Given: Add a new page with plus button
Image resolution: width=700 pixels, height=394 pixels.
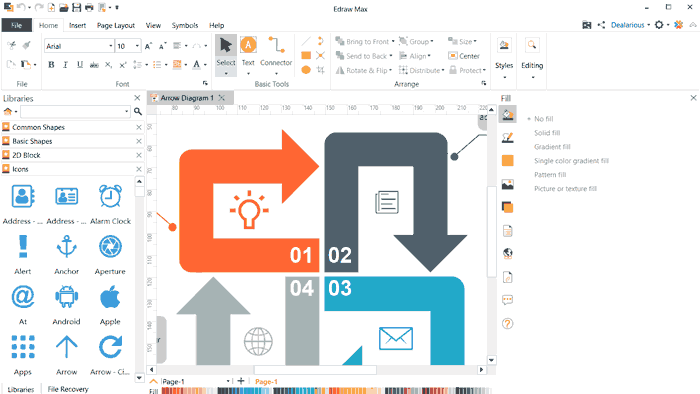Looking at the screenshot, I should [241, 381].
